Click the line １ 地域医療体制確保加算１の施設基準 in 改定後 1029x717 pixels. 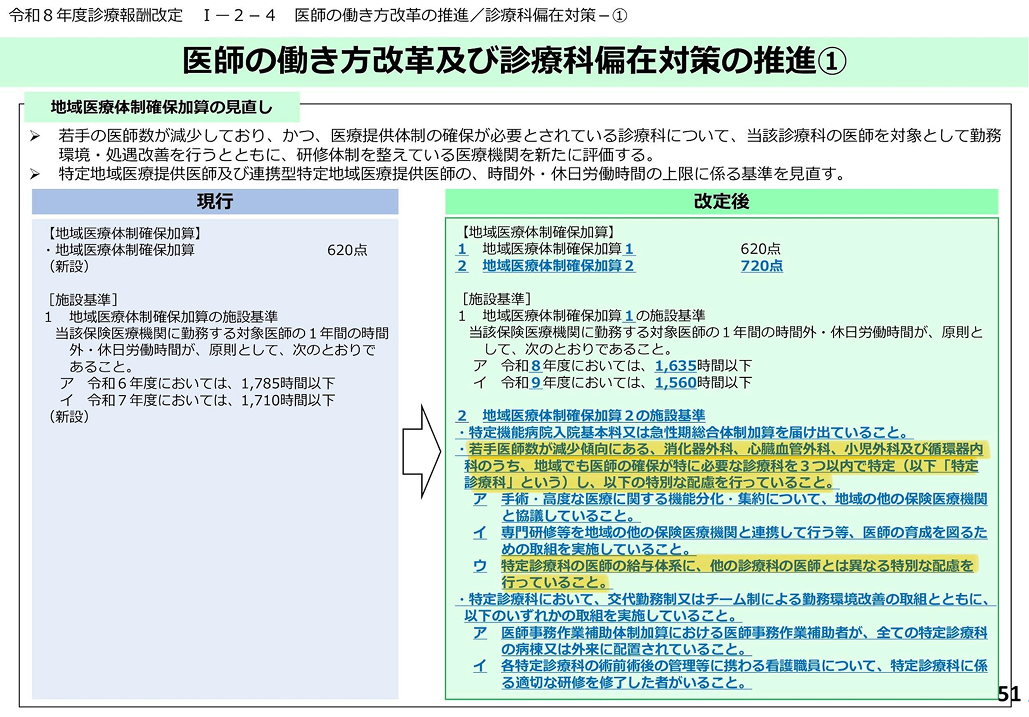pyautogui.click(x=581, y=316)
